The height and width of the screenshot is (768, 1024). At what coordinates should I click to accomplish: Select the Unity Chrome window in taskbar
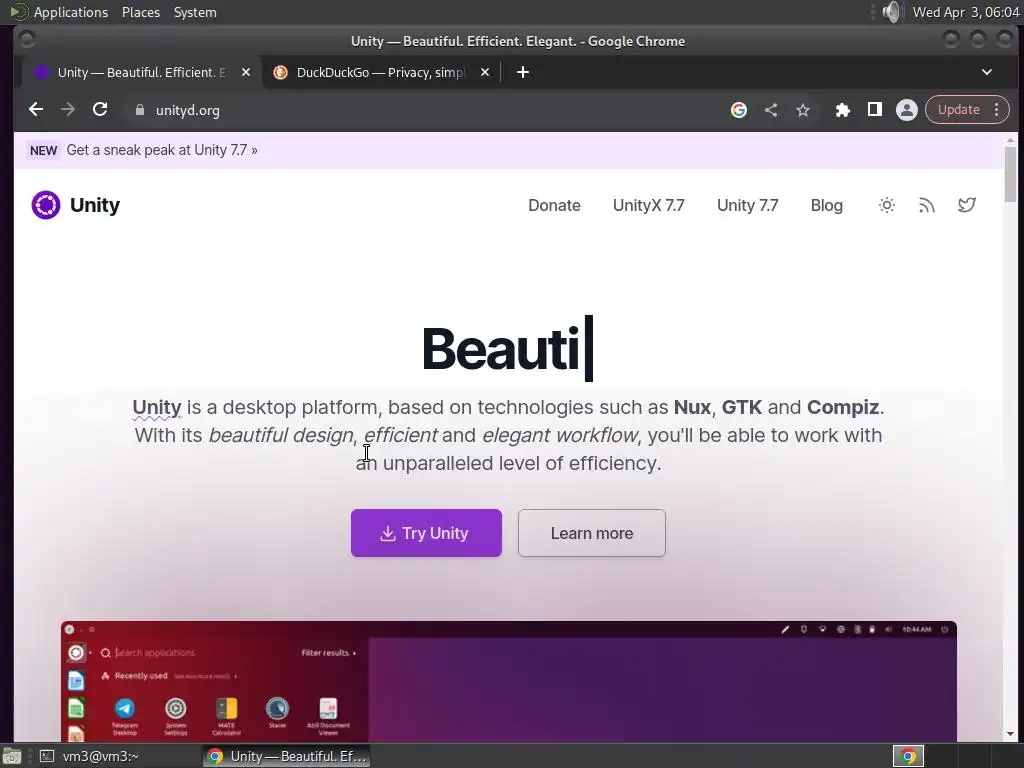(x=287, y=756)
